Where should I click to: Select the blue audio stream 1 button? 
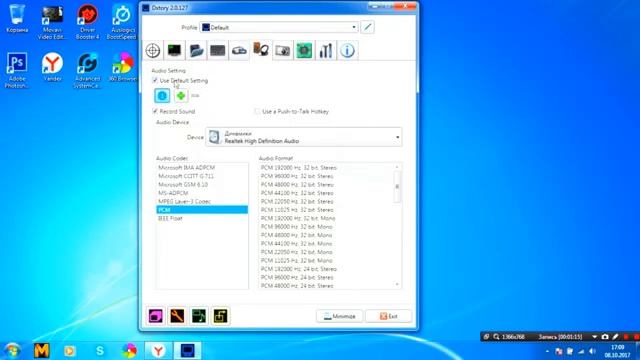point(162,96)
